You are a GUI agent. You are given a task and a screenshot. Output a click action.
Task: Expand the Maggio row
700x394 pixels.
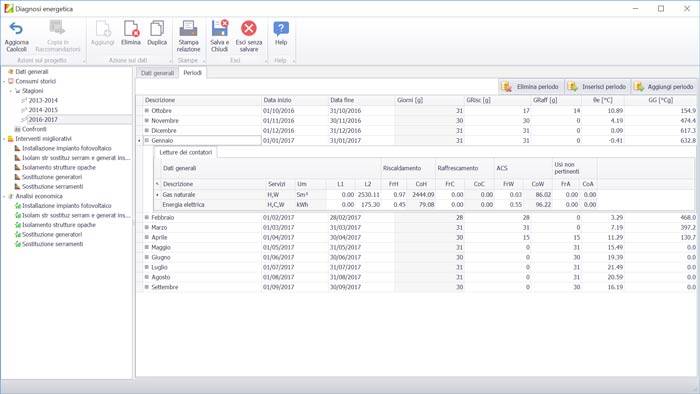[x=146, y=247]
